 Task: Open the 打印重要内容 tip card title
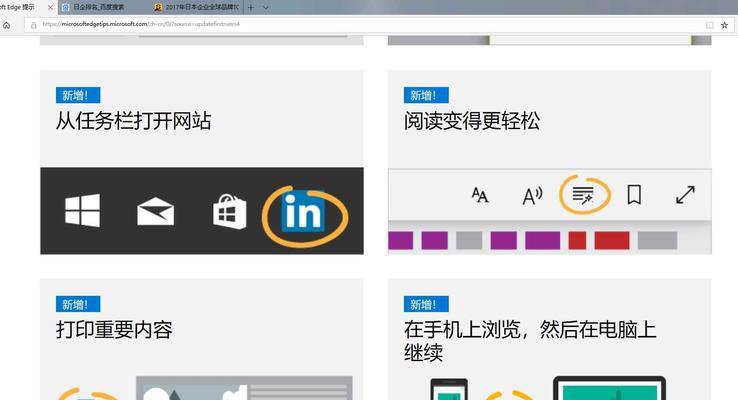[114, 329]
